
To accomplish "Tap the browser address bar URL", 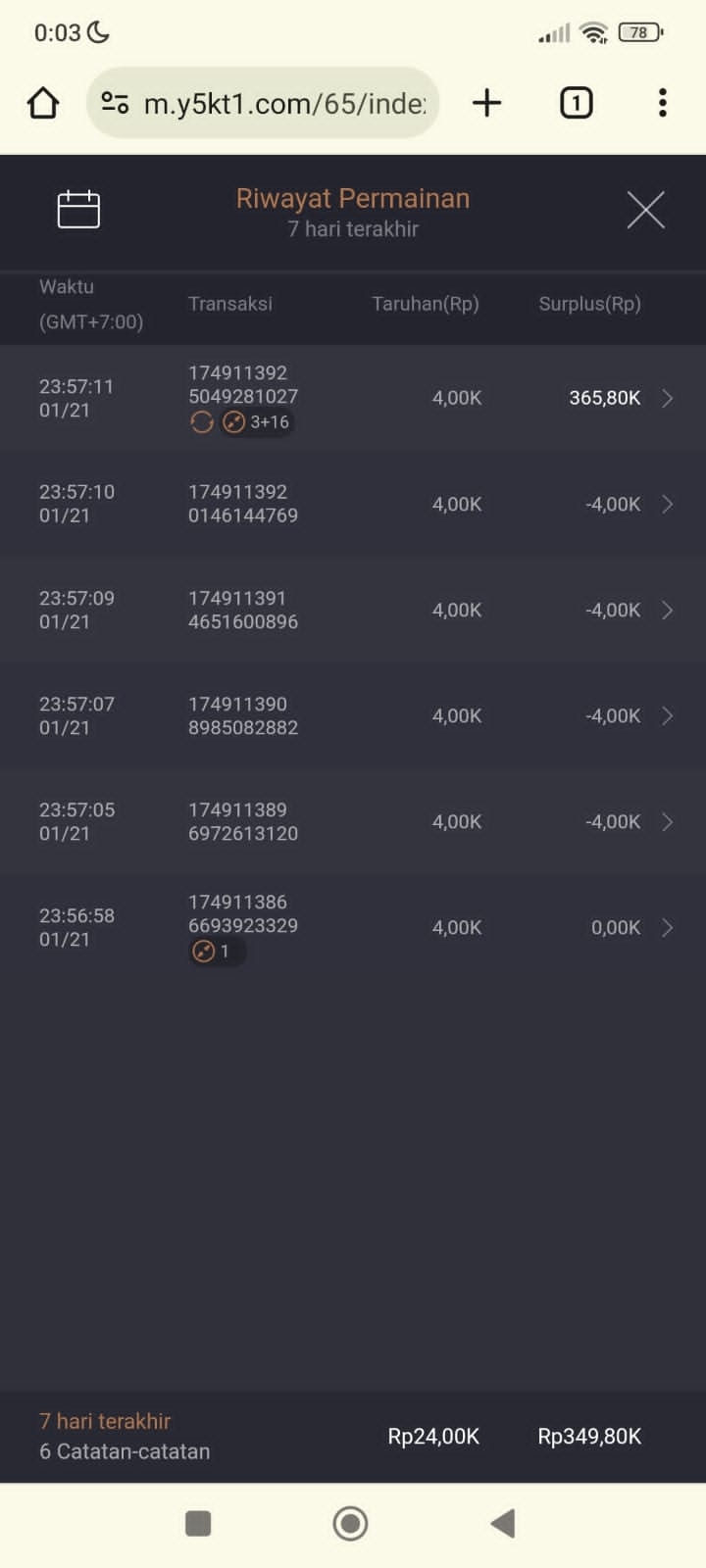I will click(x=284, y=103).
